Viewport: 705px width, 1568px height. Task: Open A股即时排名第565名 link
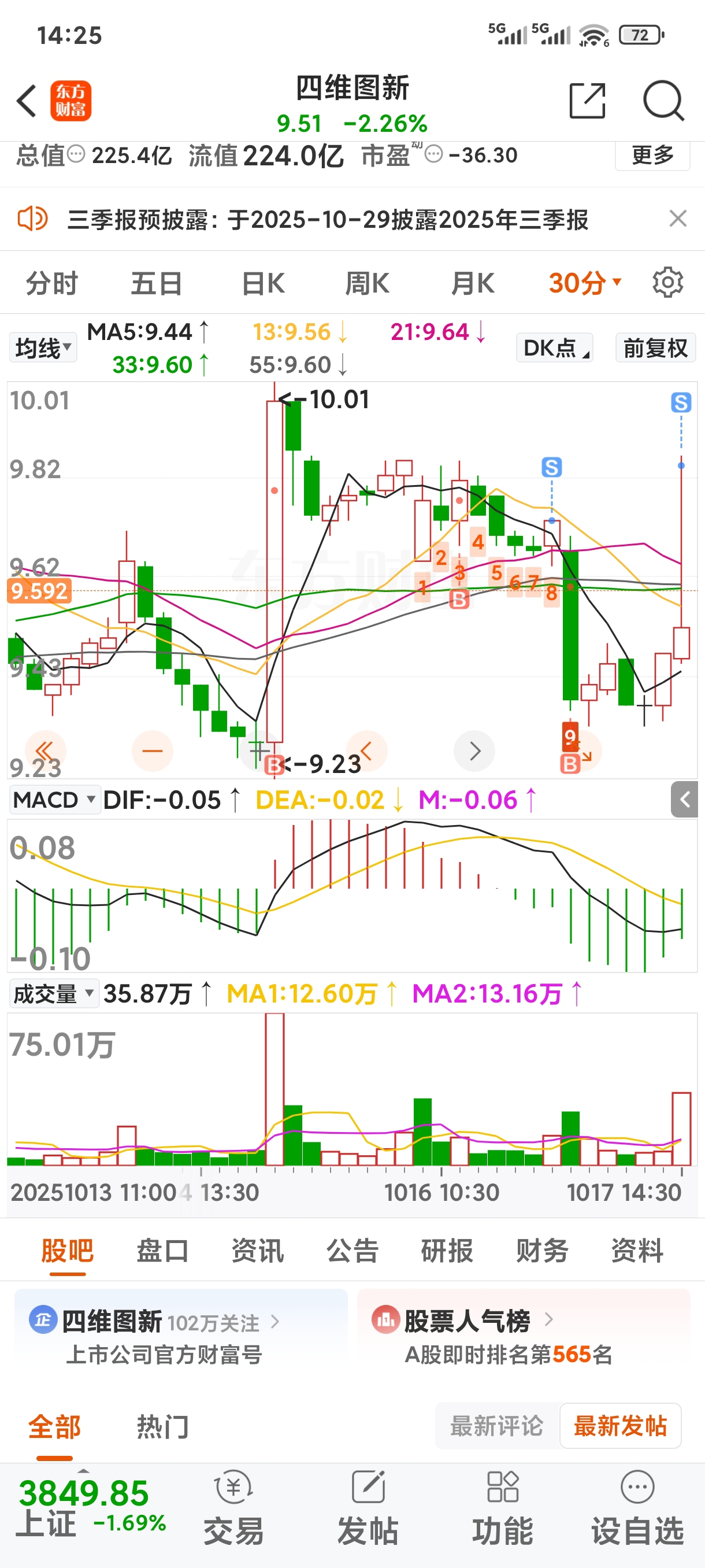click(x=509, y=1354)
